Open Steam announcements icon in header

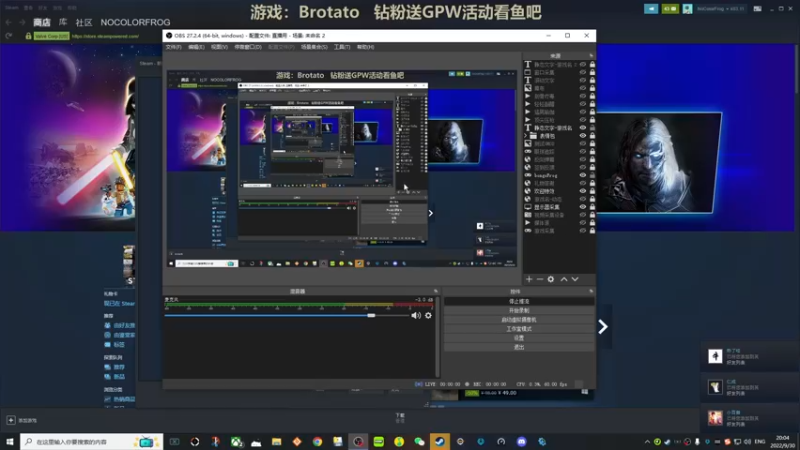[x=651, y=9]
